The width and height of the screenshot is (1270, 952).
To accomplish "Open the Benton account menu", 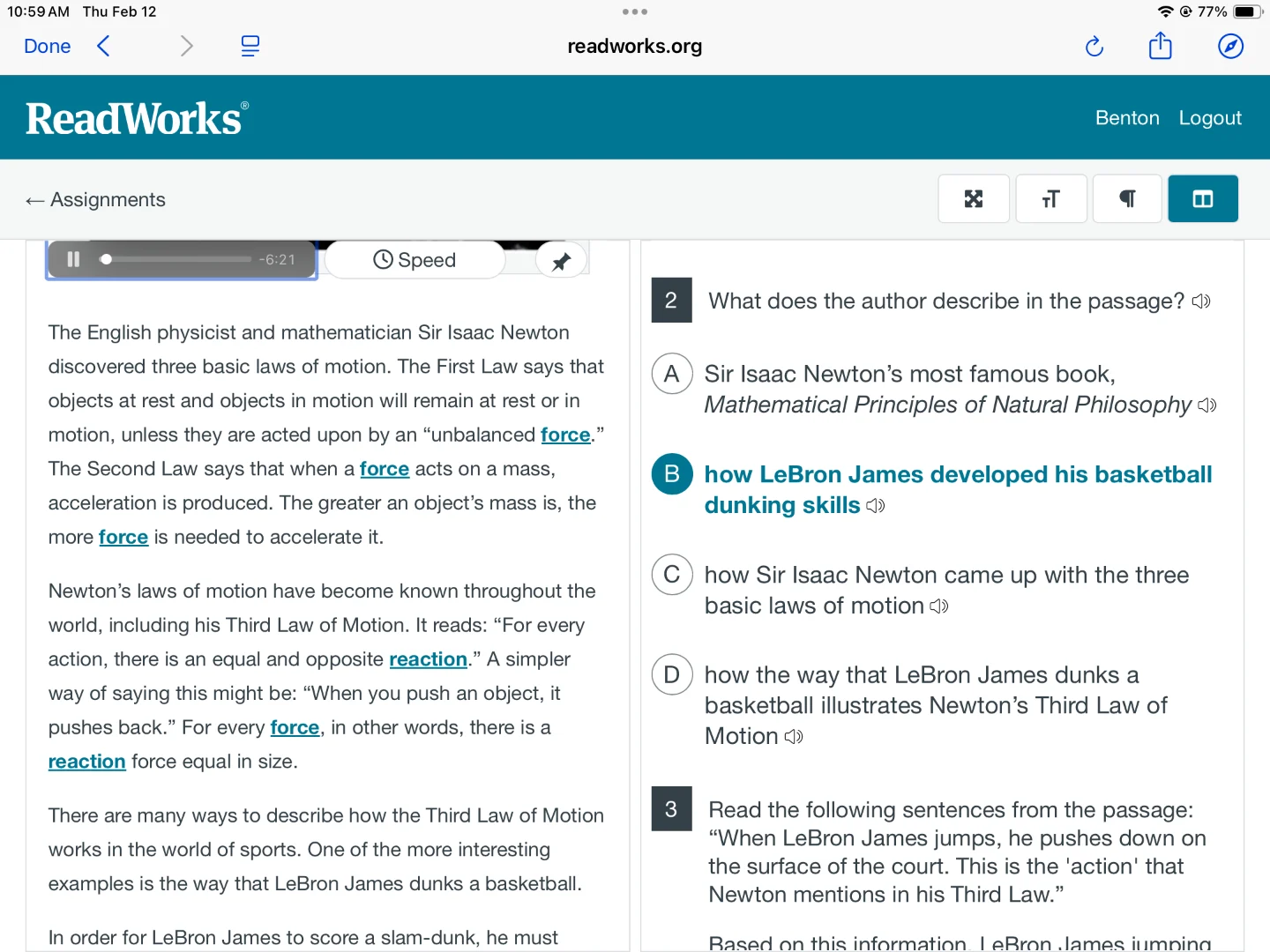I will tap(1126, 118).
